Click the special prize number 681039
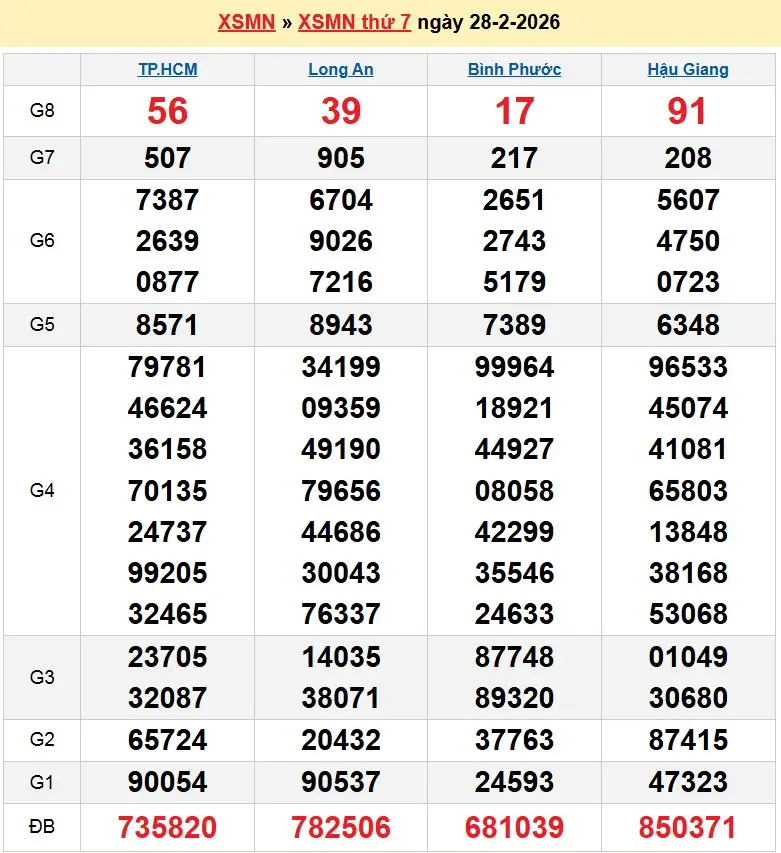Viewport: 781px width, 853px height. click(514, 827)
